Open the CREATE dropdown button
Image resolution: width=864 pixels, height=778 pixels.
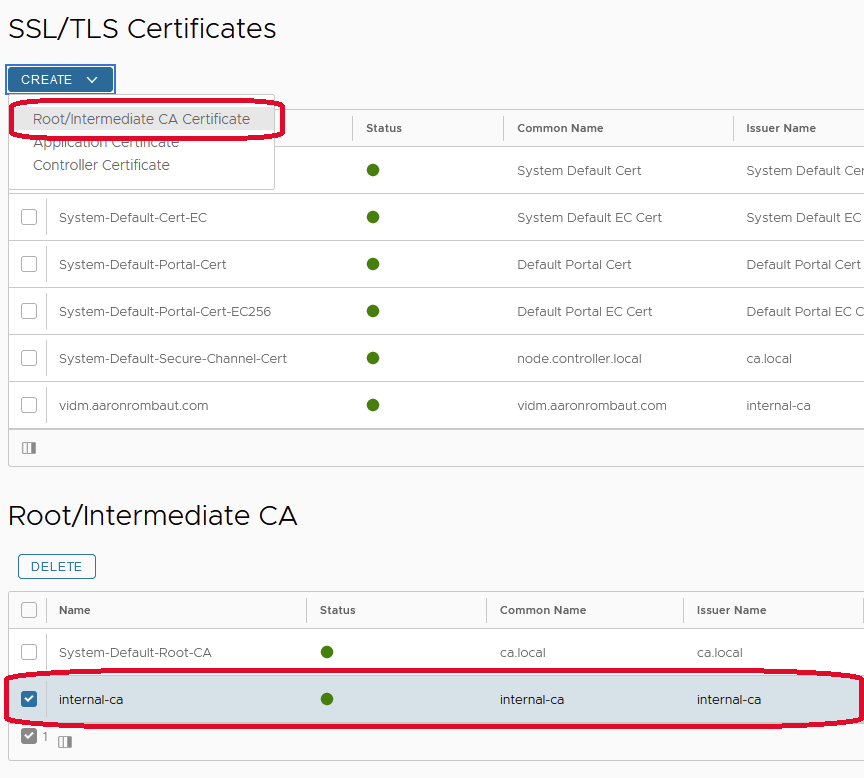point(60,80)
